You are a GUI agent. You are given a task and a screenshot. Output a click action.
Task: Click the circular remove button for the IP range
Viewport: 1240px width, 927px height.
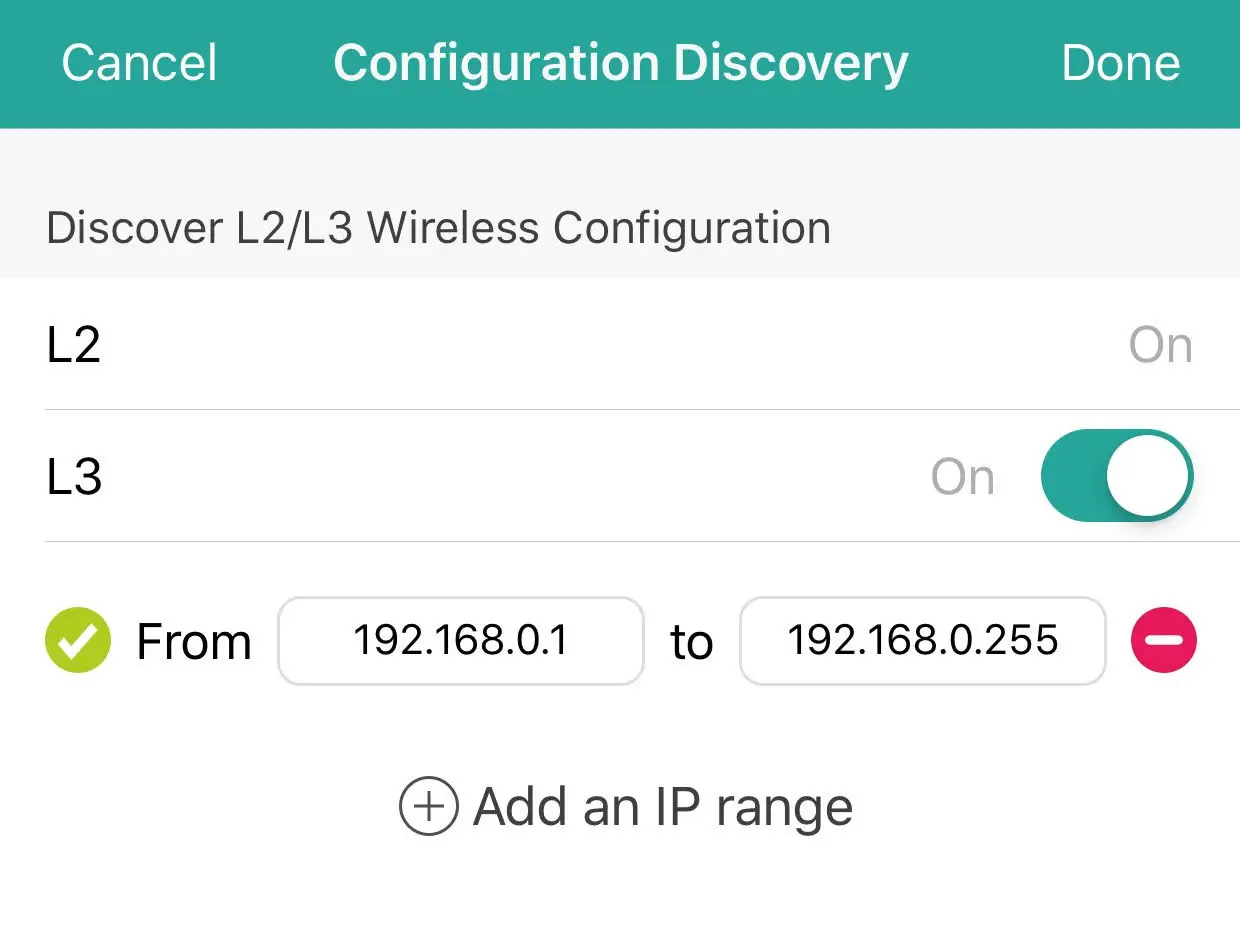pyautogui.click(x=1163, y=641)
